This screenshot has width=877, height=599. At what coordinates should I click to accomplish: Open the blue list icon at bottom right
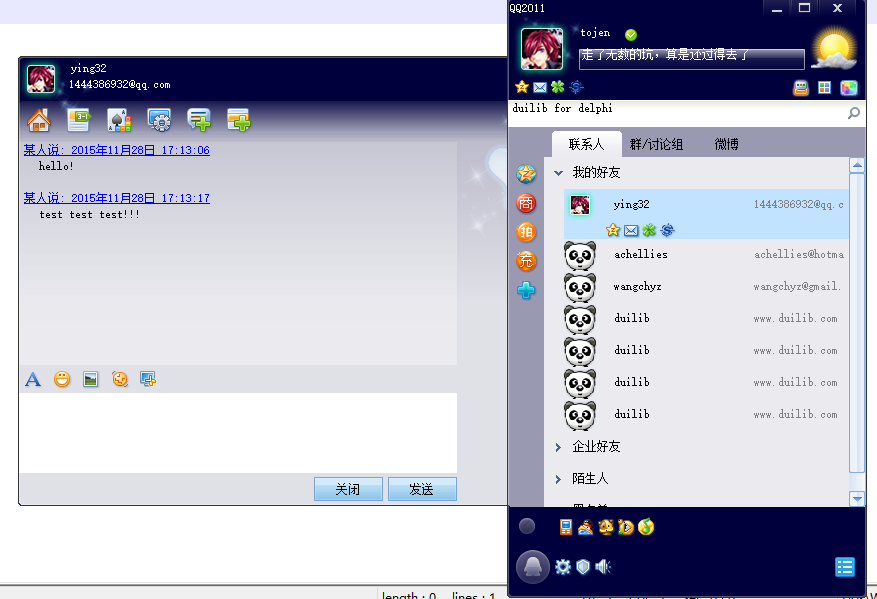point(845,567)
